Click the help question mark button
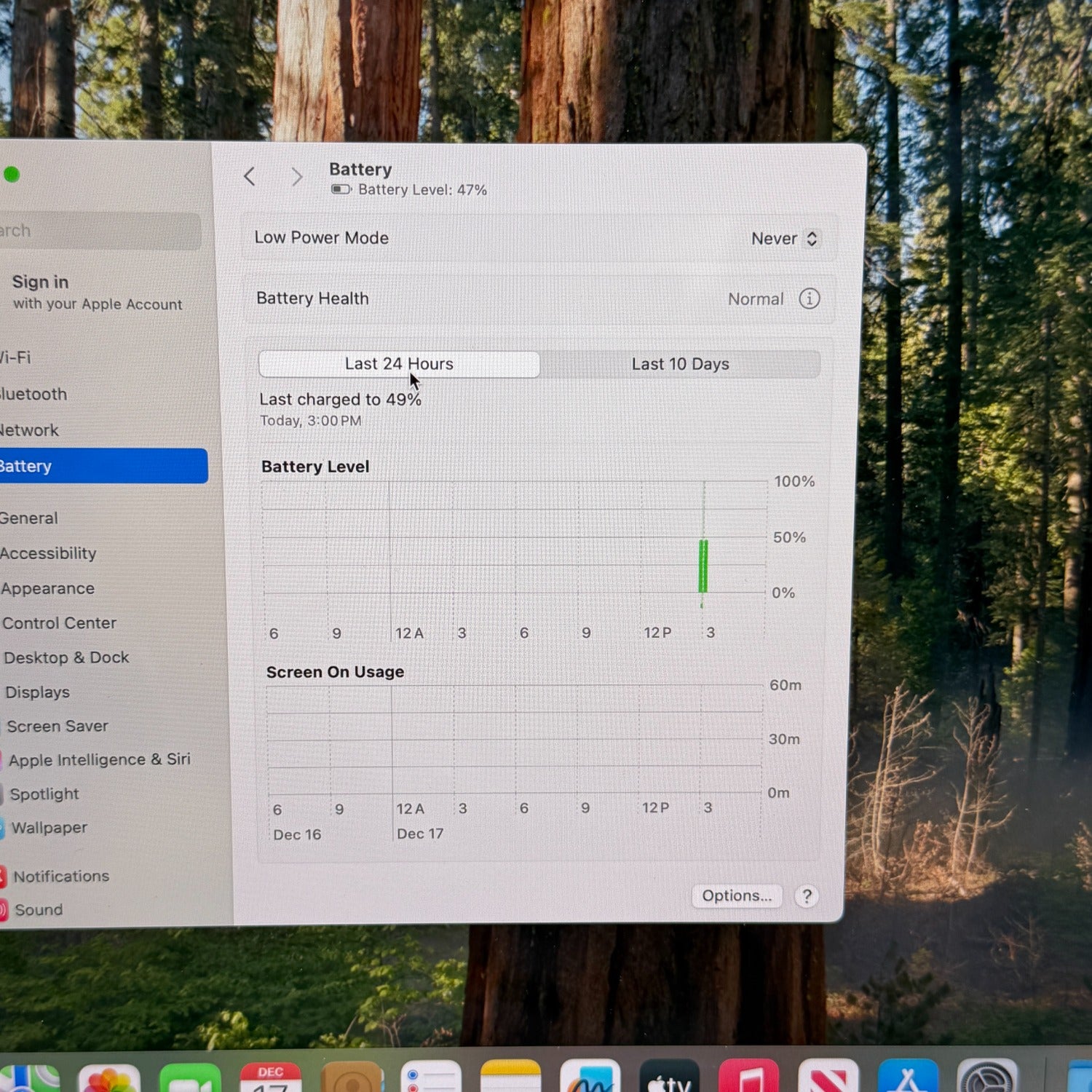 (x=807, y=896)
